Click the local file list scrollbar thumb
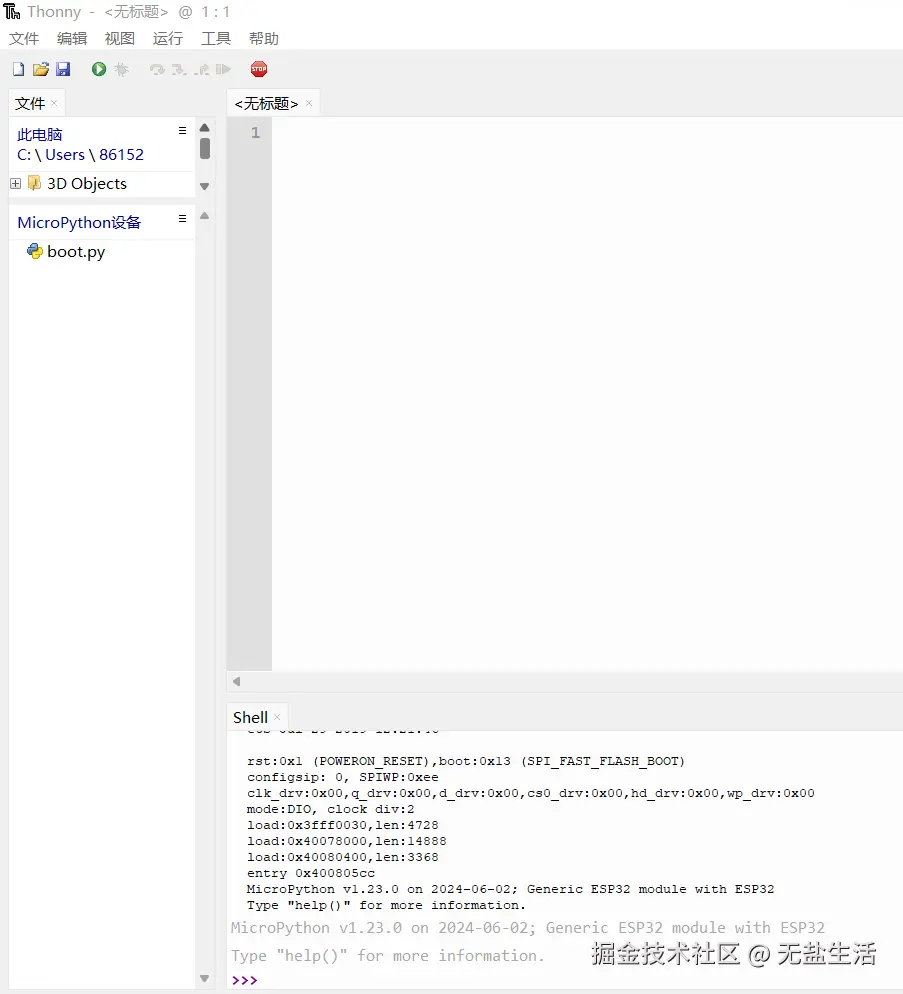The height and width of the screenshot is (994, 903). pyautogui.click(x=205, y=148)
